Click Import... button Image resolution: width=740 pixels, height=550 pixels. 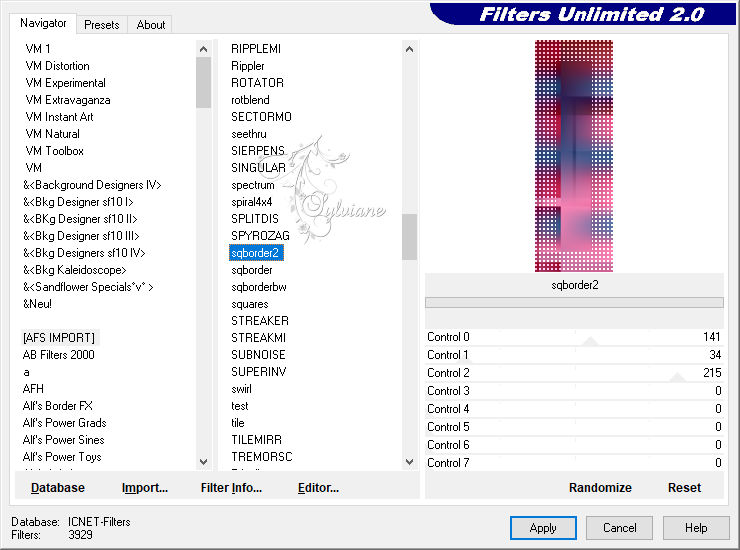144,488
